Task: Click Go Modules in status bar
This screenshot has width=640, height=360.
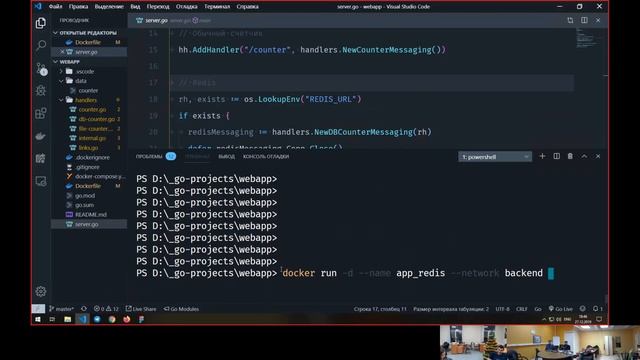Action: 181,309
